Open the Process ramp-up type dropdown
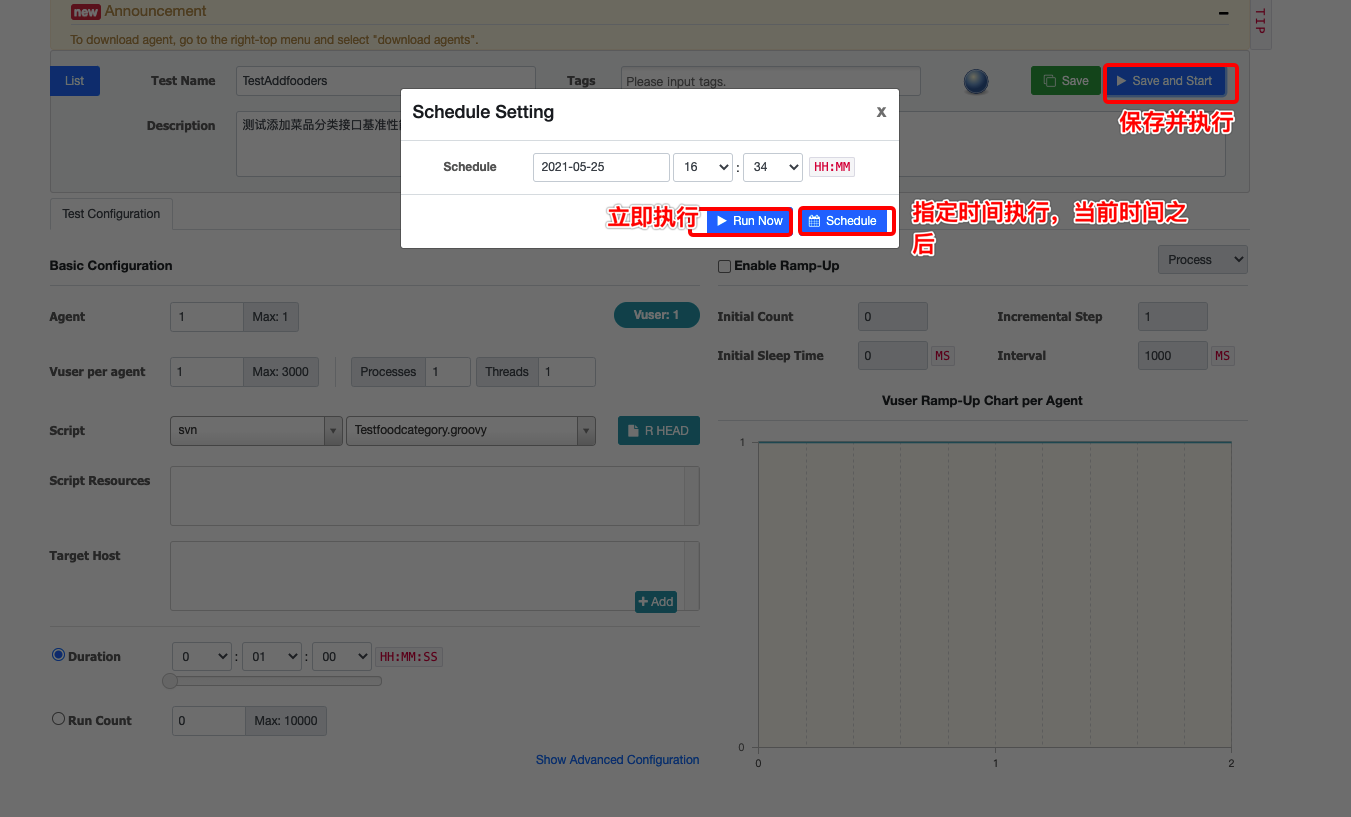 1203,260
